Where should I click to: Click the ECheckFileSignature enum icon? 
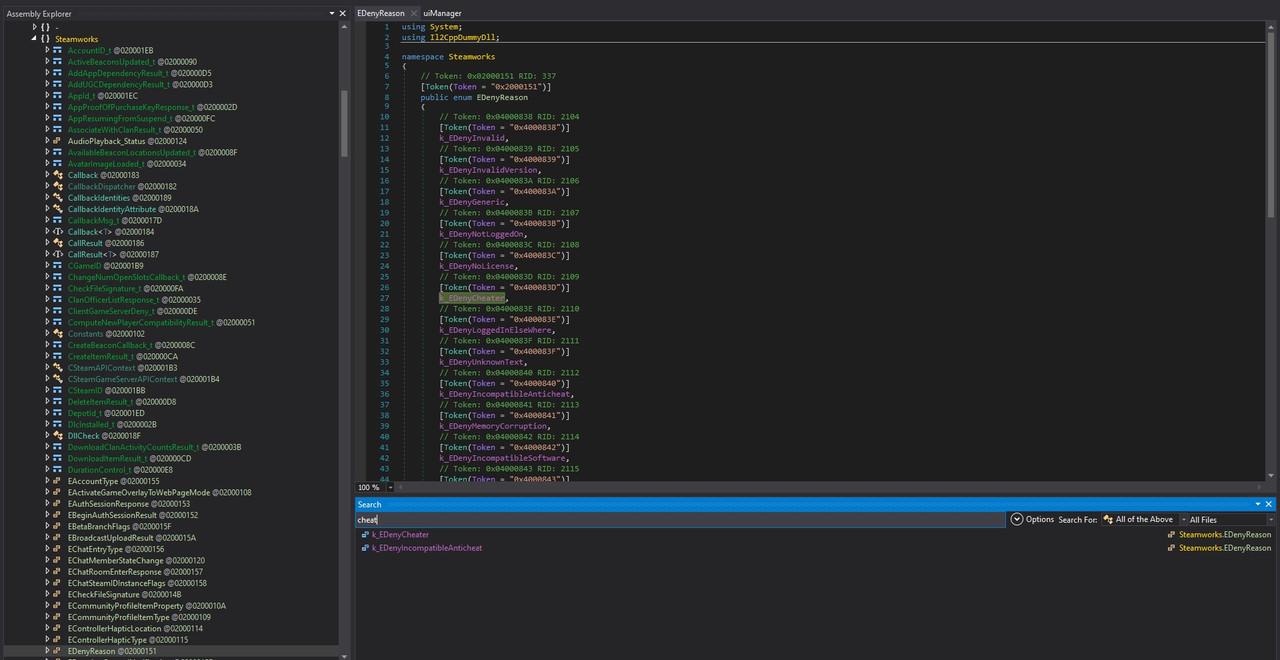pos(58,594)
